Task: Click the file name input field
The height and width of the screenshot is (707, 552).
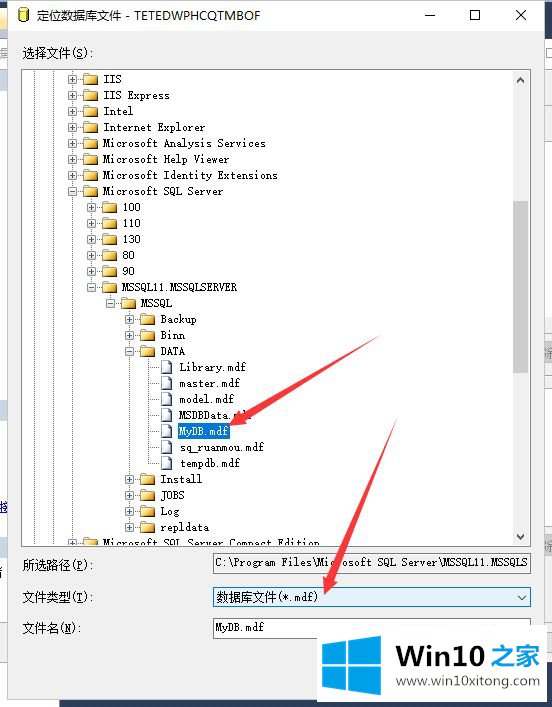Action: point(372,628)
